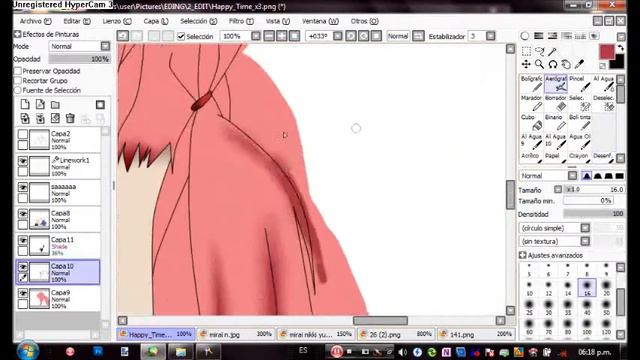The height and width of the screenshot is (360, 640).
Task: Select the Aerógrafo airbrush tool
Action: (556, 84)
